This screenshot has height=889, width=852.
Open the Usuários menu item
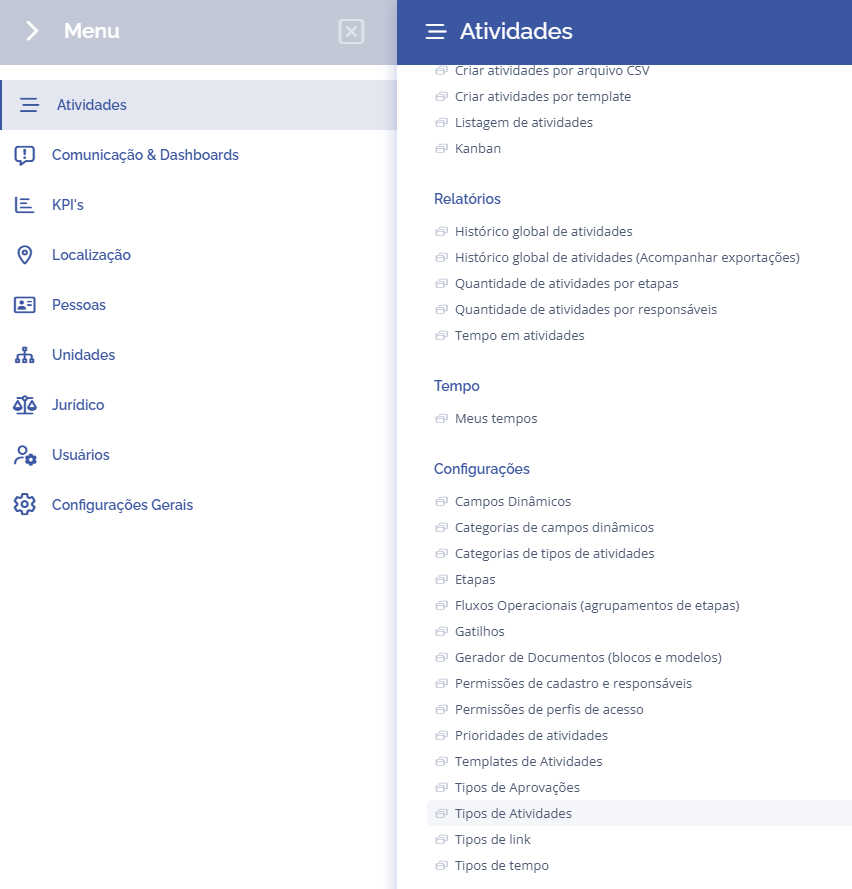click(81, 455)
